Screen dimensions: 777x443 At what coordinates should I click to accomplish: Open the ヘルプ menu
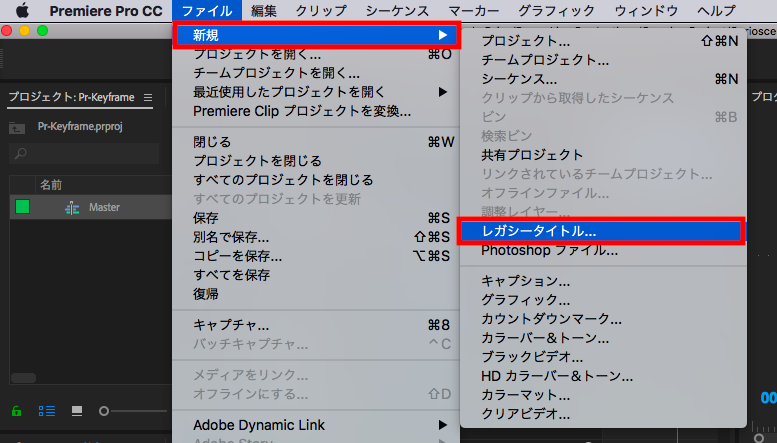(716, 11)
